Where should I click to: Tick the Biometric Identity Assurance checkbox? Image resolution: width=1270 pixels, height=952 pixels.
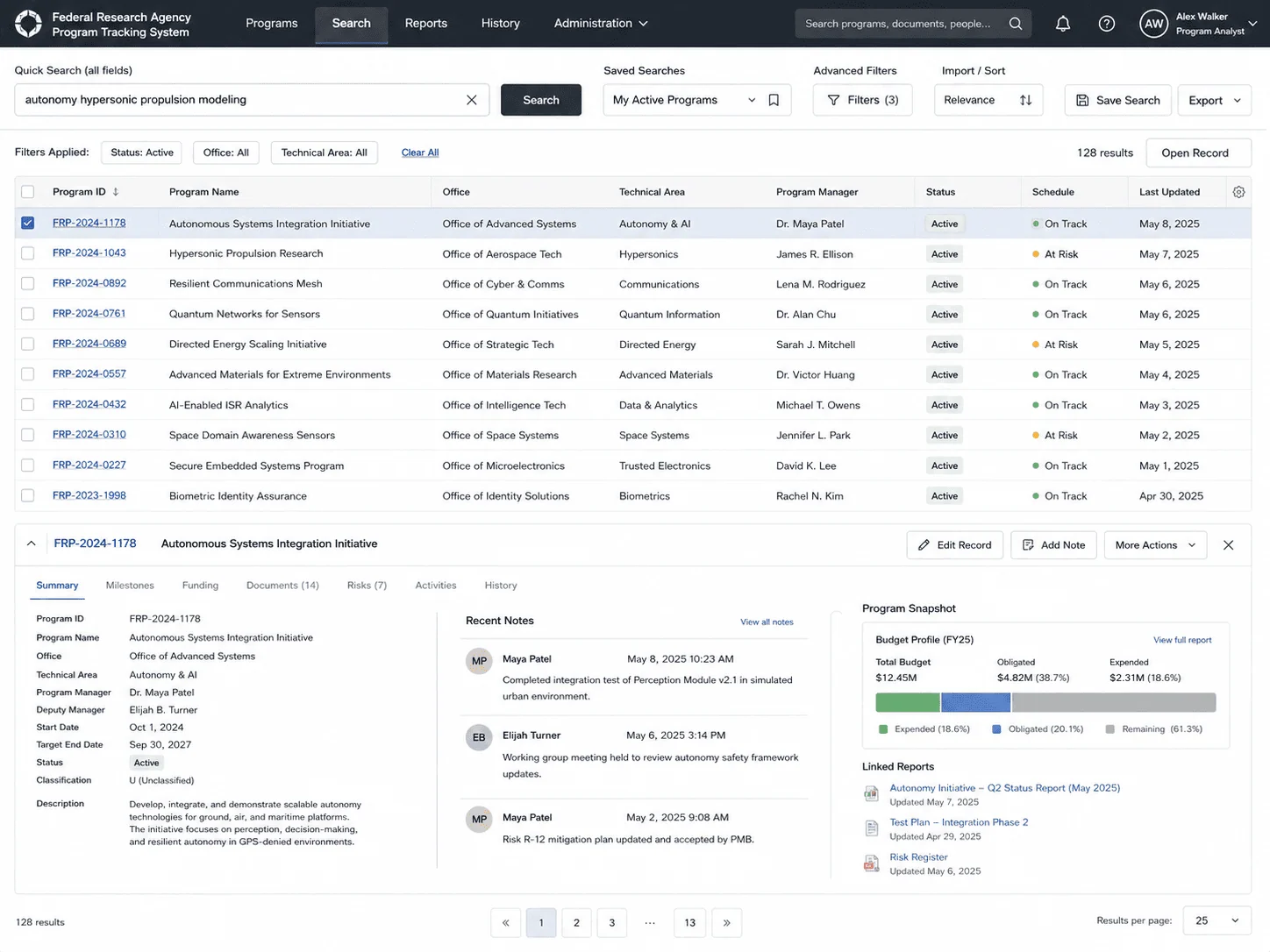(x=28, y=496)
